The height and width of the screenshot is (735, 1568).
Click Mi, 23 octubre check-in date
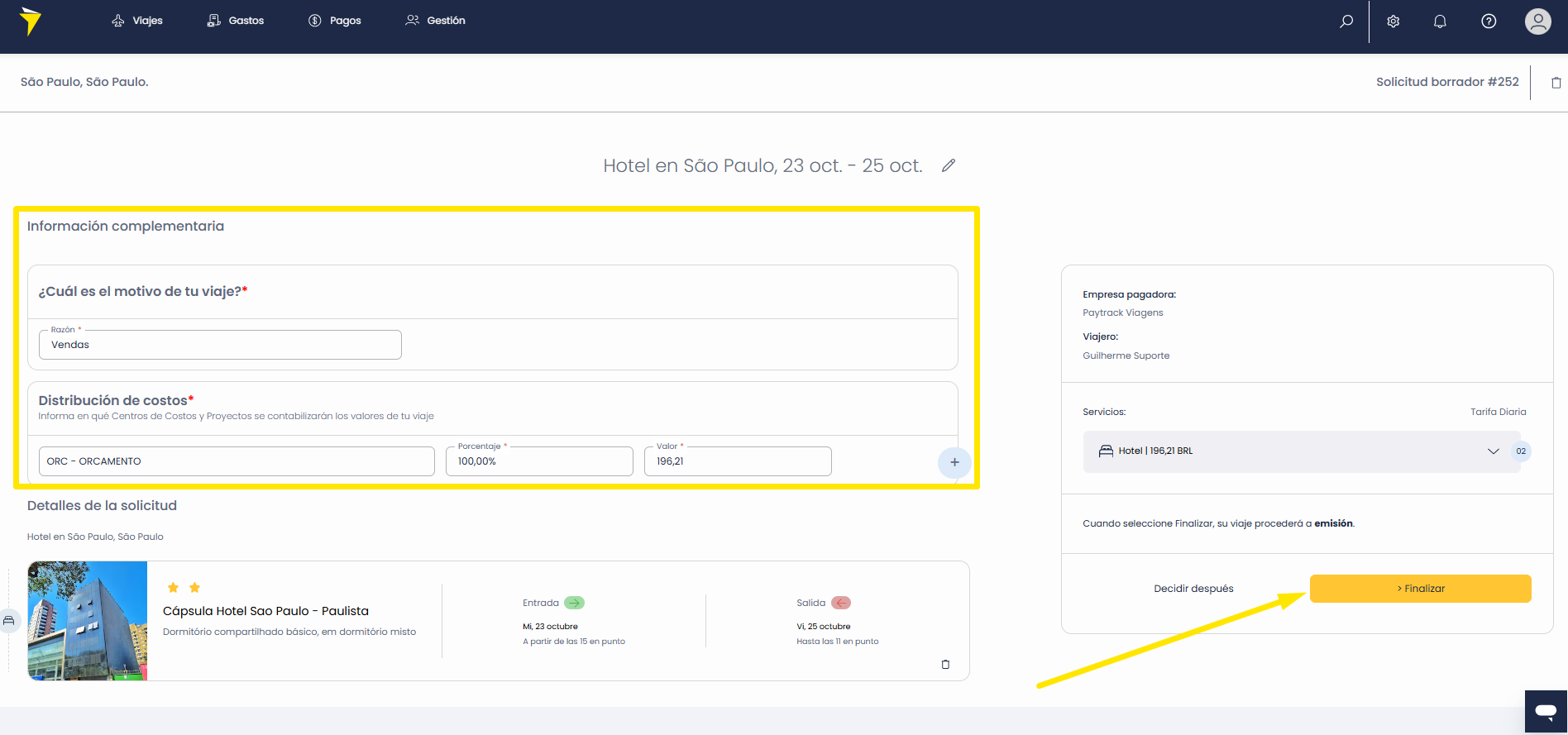(x=550, y=627)
